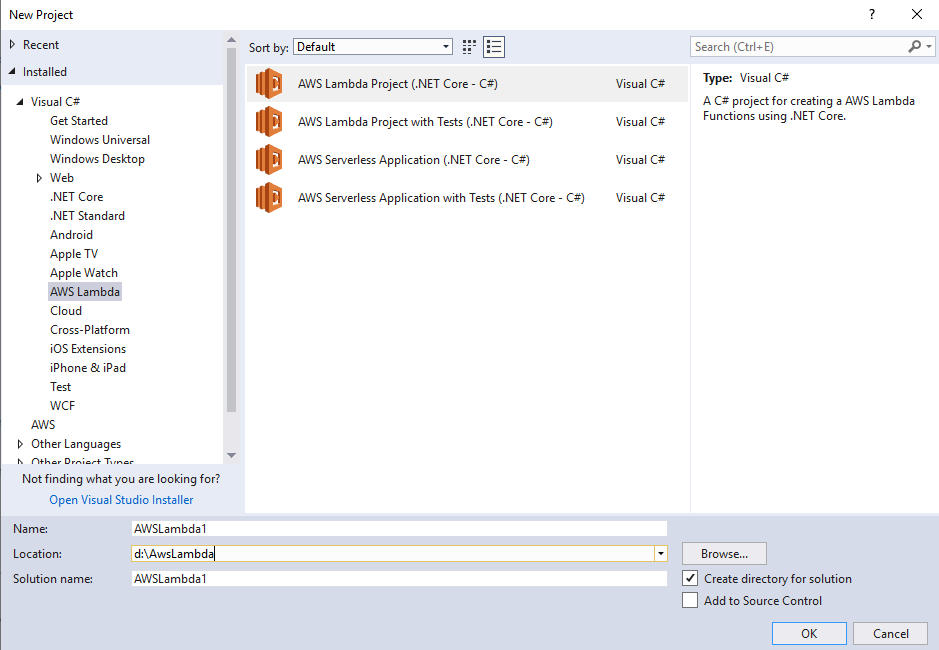939x650 pixels.
Task: Select AWS Lambda category
Action: 85,292
